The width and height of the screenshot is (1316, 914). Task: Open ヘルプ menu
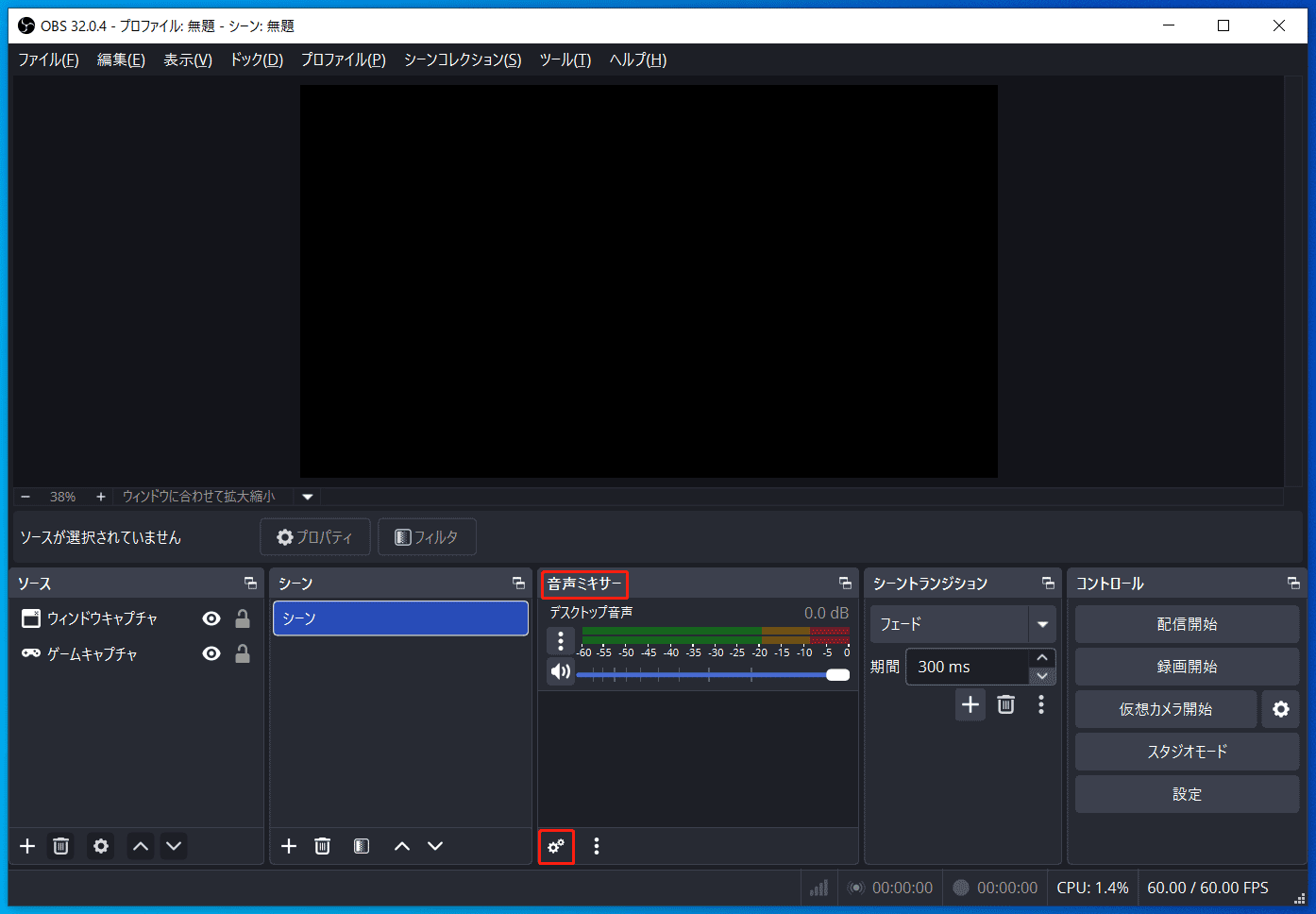(x=638, y=59)
